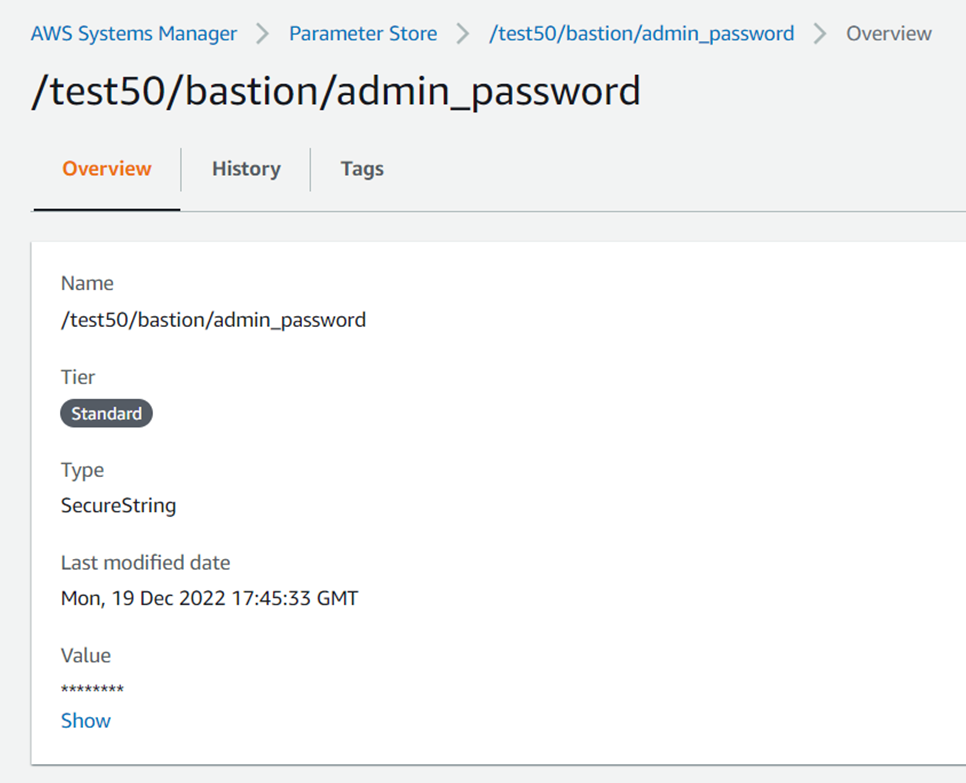The height and width of the screenshot is (783, 966).
Task: Open the AWS Systems Manager breadcrumb link
Action: (x=134, y=34)
